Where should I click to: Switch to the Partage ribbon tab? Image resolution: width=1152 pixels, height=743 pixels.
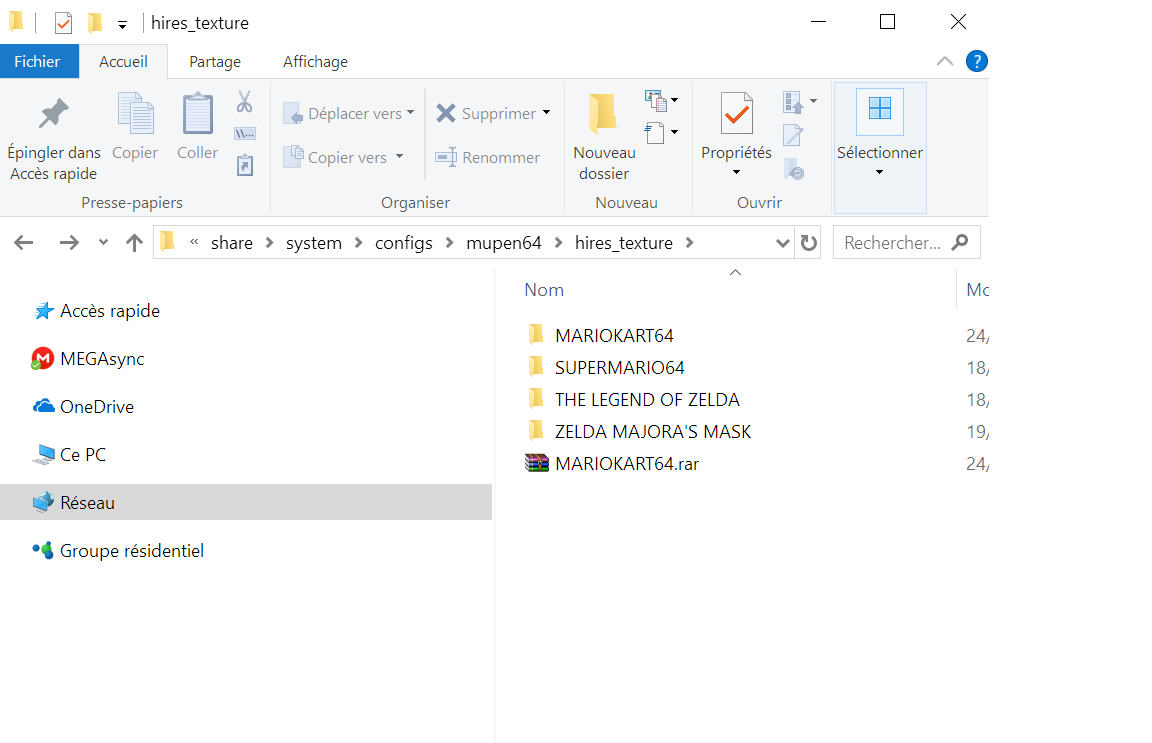(x=215, y=62)
